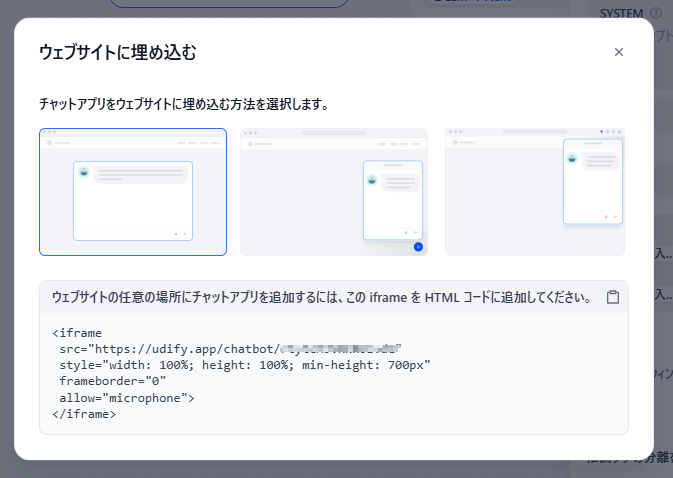Click robot avatar in the browser-extension preview
Screen dimensions: 673x478
572,158
